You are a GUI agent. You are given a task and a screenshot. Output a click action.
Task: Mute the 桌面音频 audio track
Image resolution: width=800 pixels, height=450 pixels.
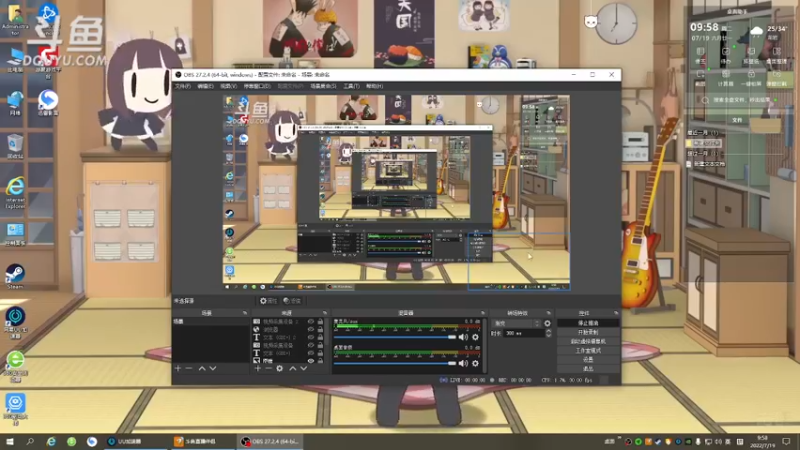click(463, 363)
